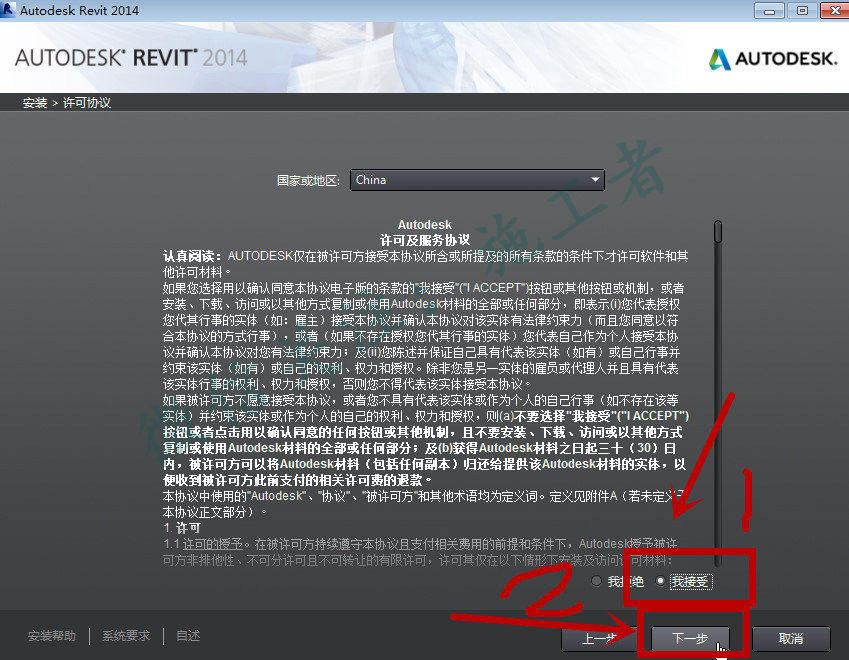Click the 许可及服务协议 agreement heading
The height and width of the screenshot is (660, 849).
[x=424, y=240]
